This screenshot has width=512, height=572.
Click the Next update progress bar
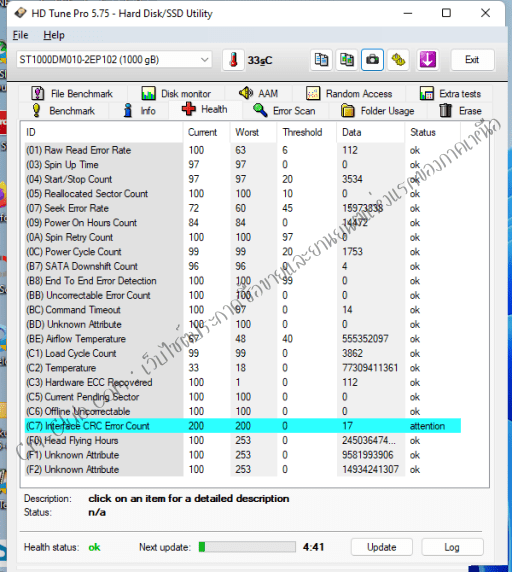click(247, 547)
